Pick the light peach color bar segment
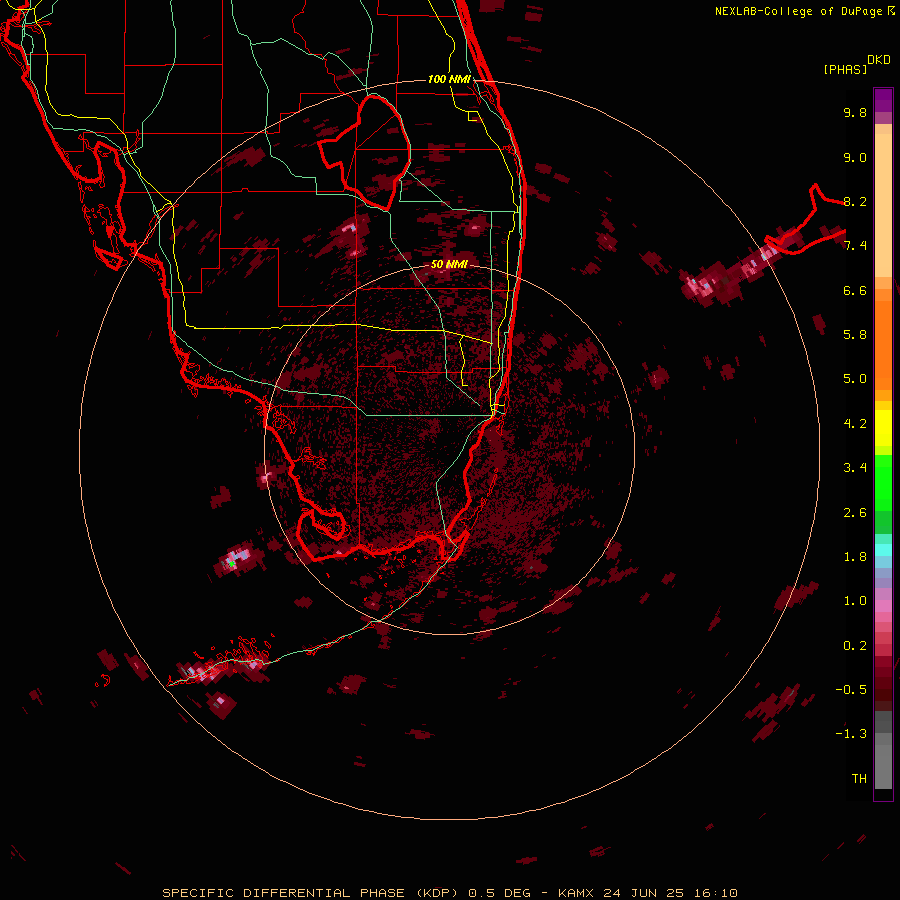This screenshot has height=900, width=900. [883, 207]
